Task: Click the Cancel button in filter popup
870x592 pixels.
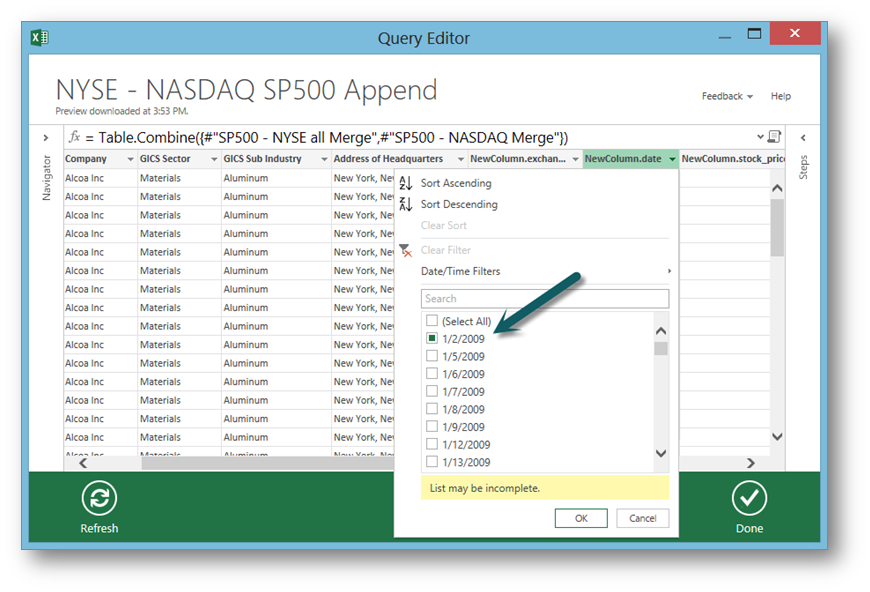Action: coord(643,518)
